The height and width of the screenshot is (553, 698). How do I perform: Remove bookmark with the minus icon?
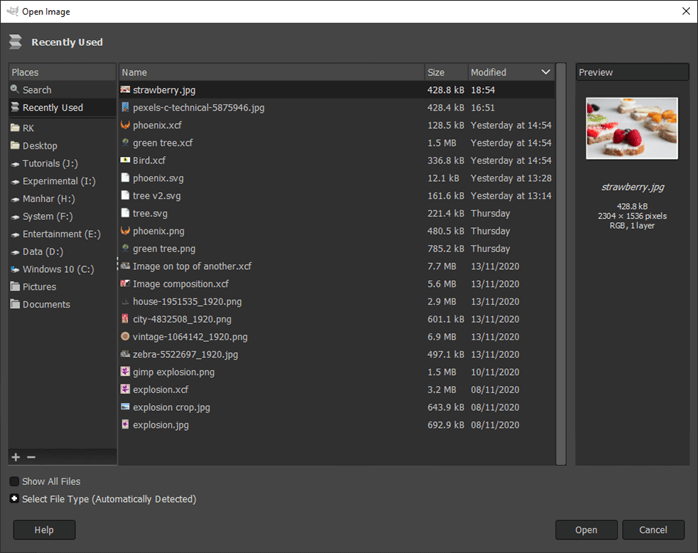coord(31,457)
